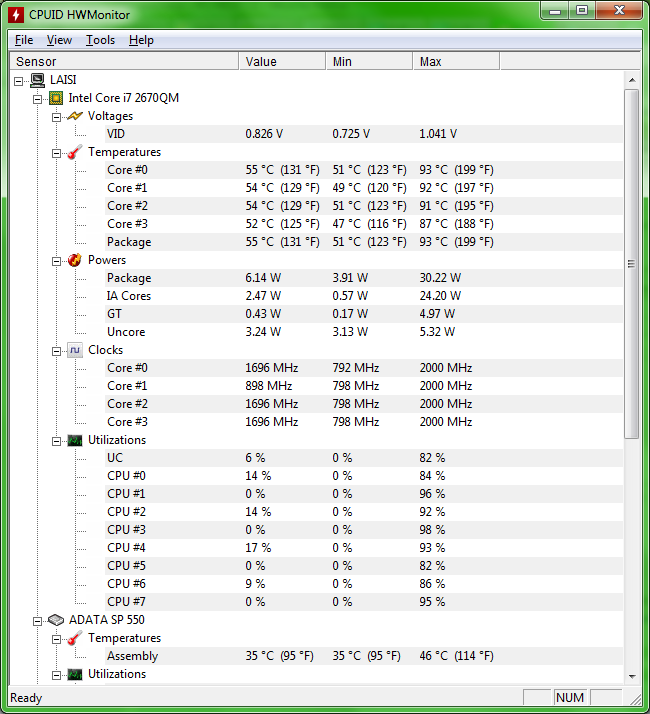650x714 pixels.
Task: Click the CPU Utilizations graph icon
Action: 75,440
